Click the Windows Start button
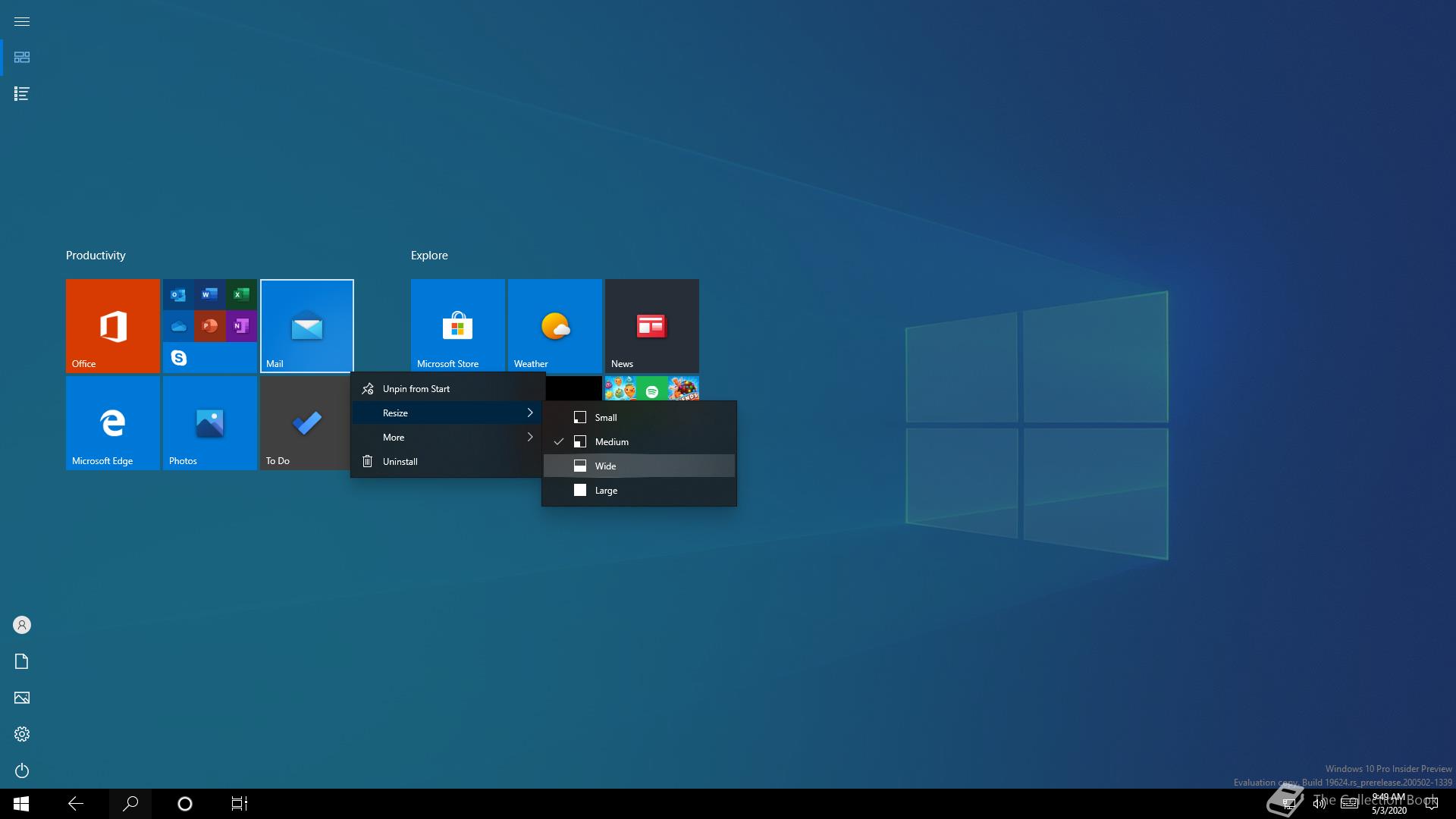1456x819 pixels. tap(21, 804)
